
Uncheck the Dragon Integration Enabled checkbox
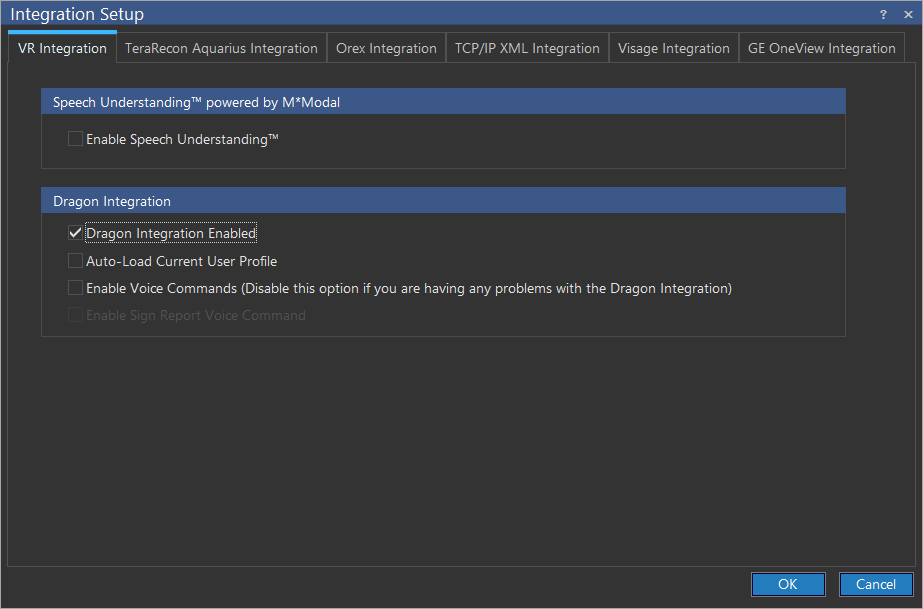point(75,233)
